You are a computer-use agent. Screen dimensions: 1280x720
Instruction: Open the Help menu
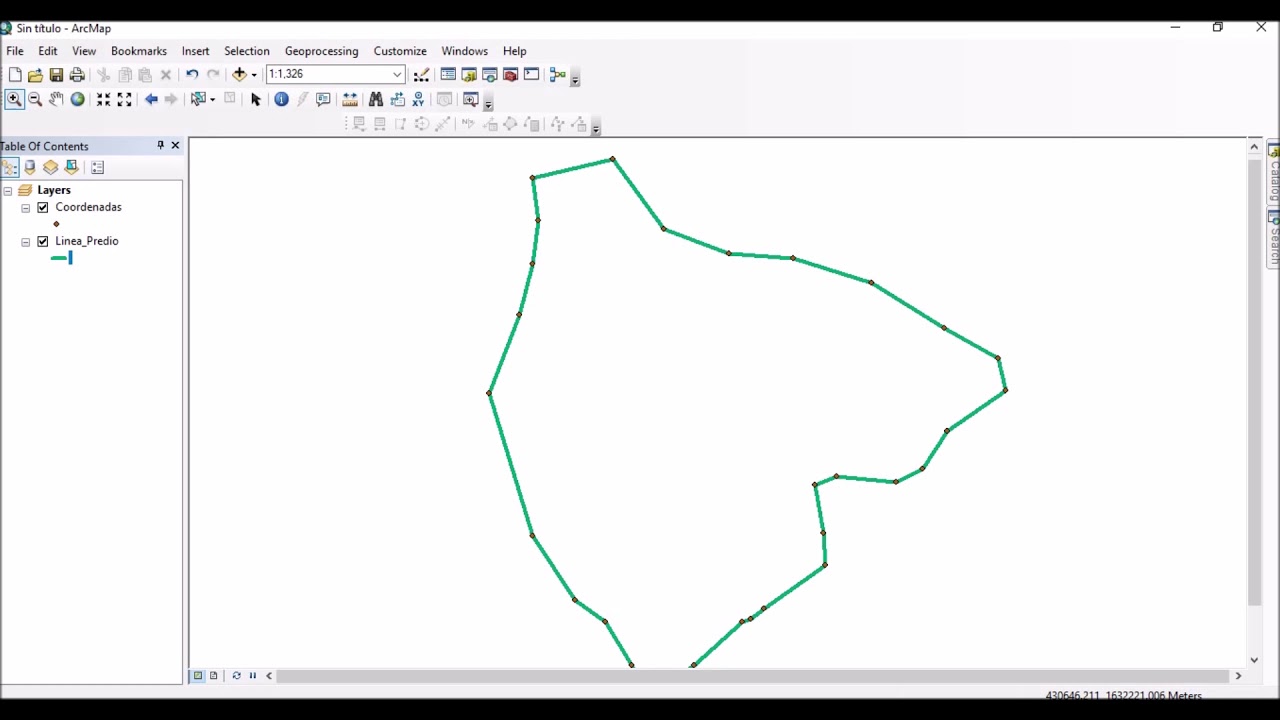pyautogui.click(x=515, y=51)
